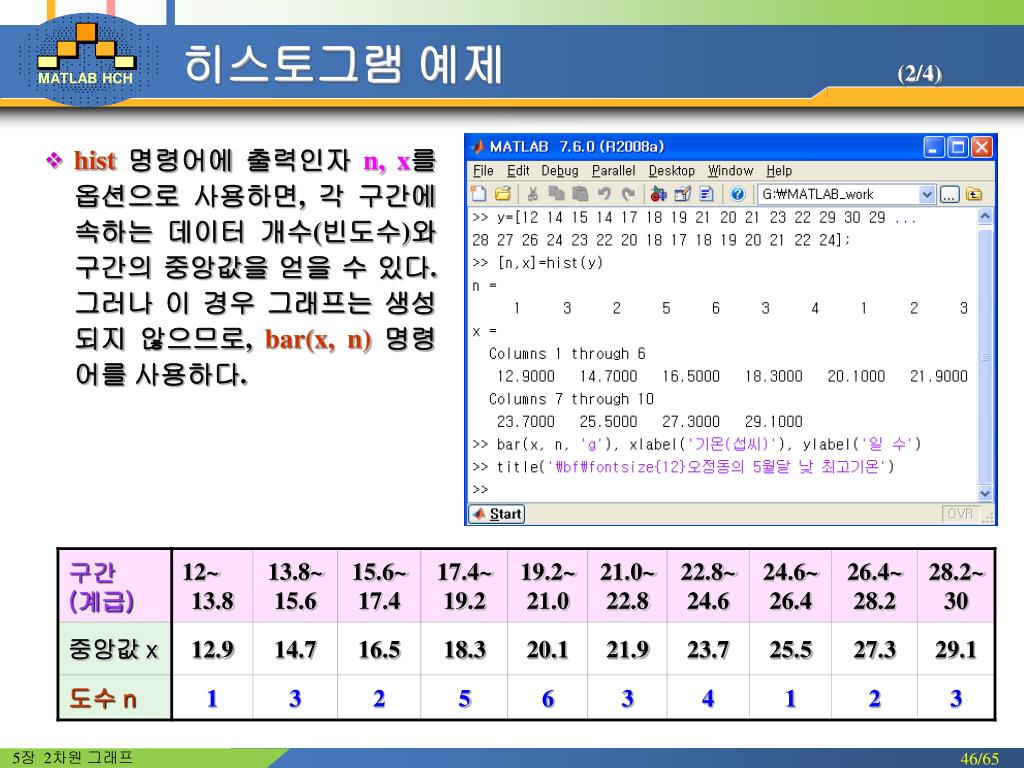Click the Copy icon in MATLAB toolbar
The height and width of the screenshot is (768, 1024).
556,194
